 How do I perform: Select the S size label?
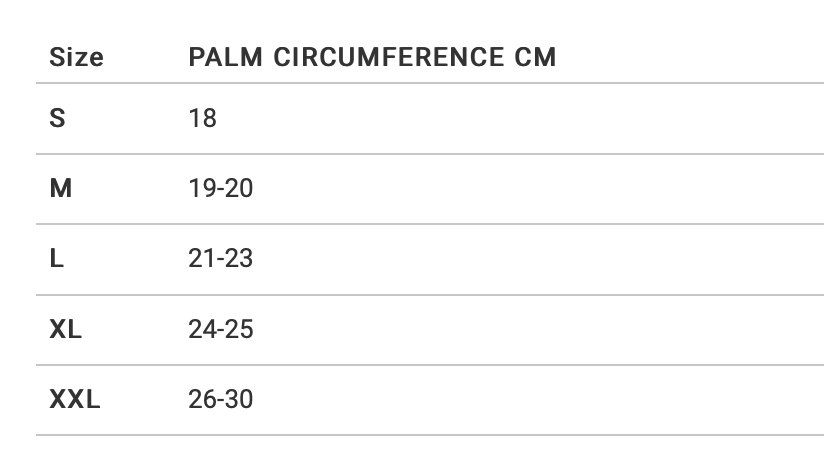coord(57,118)
